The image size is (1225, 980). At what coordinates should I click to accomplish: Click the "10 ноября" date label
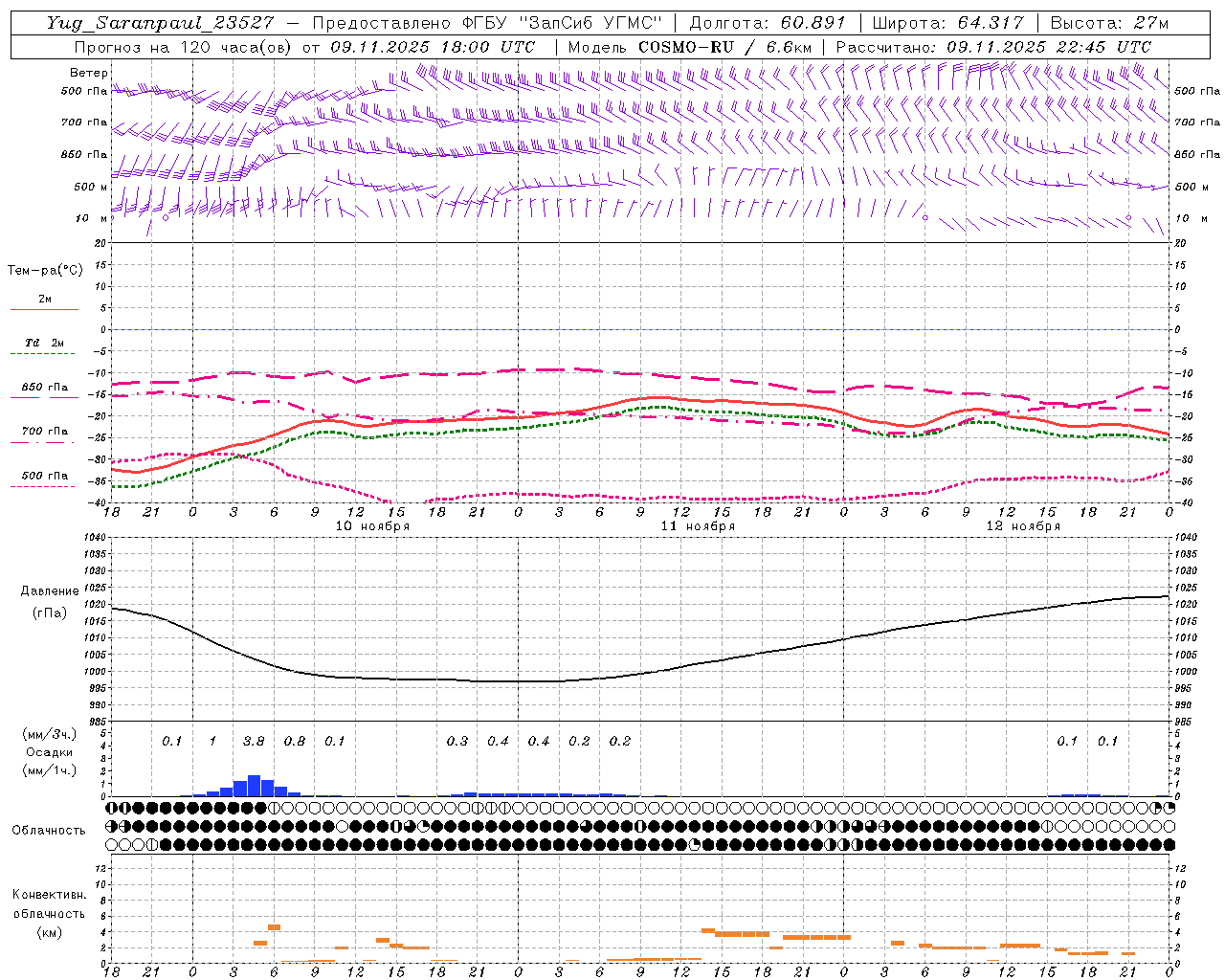[x=371, y=526]
